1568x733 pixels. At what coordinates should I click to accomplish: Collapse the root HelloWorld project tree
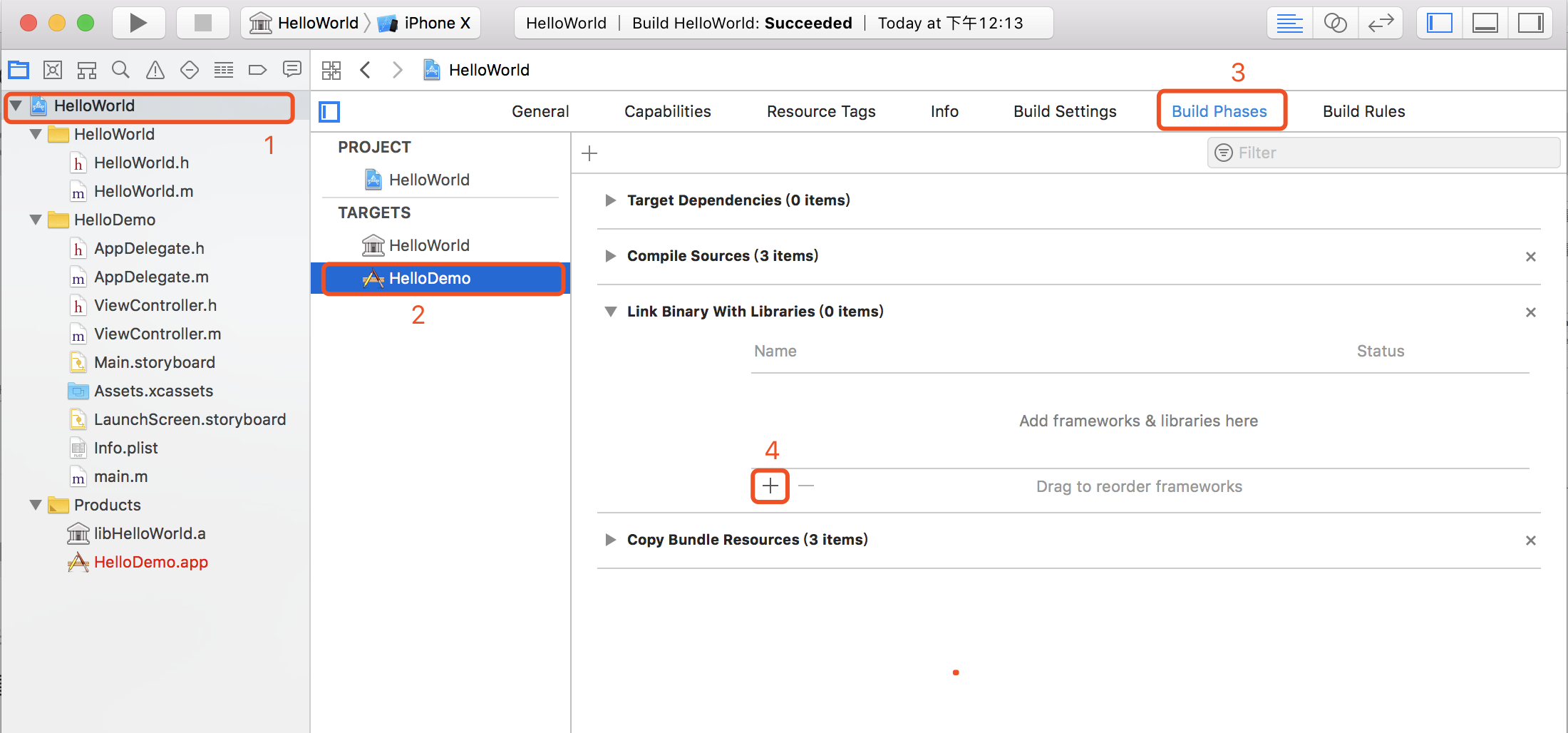pyautogui.click(x=16, y=106)
